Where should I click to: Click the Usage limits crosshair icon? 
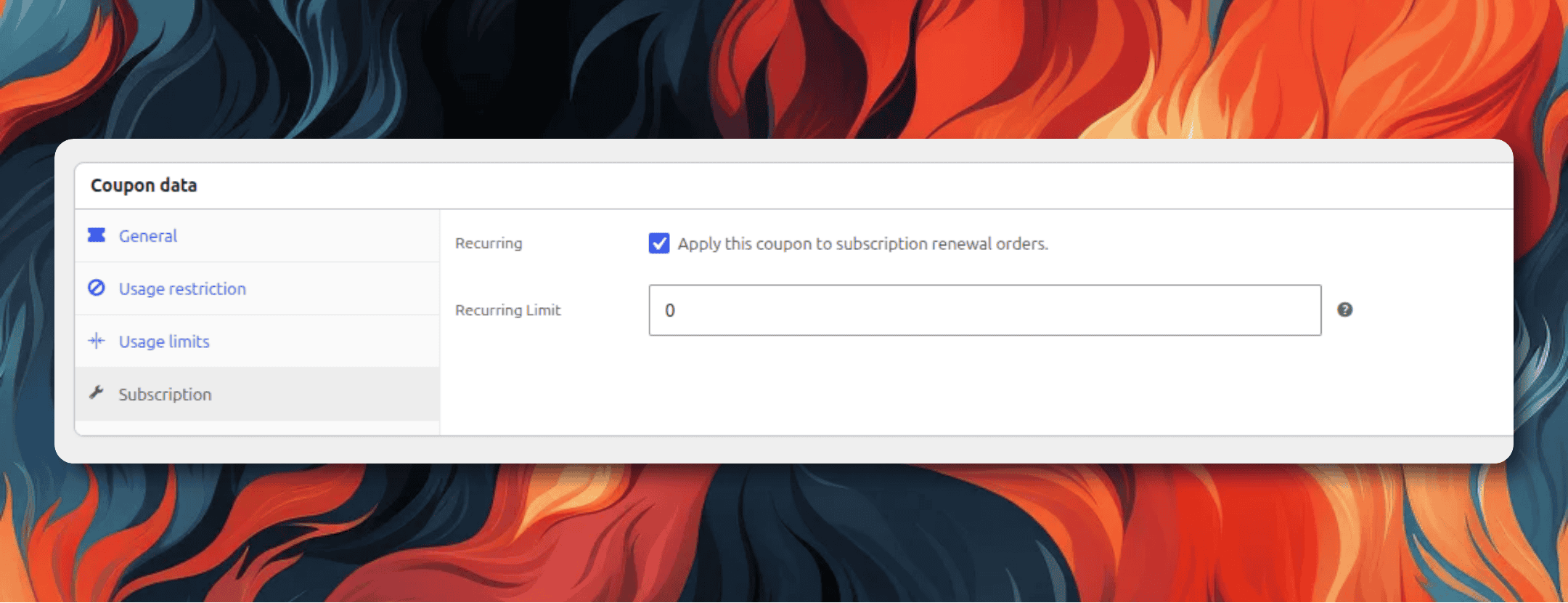pyautogui.click(x=97, y=341)
